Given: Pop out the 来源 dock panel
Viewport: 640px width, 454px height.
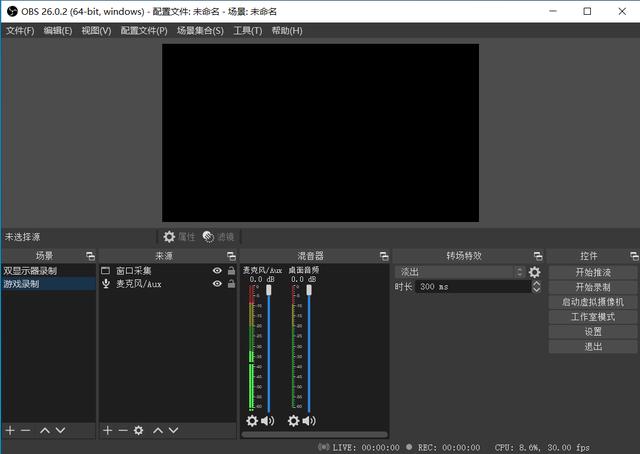Looking at the screenshot, I should pyautogui.click(x=231, y=256).
